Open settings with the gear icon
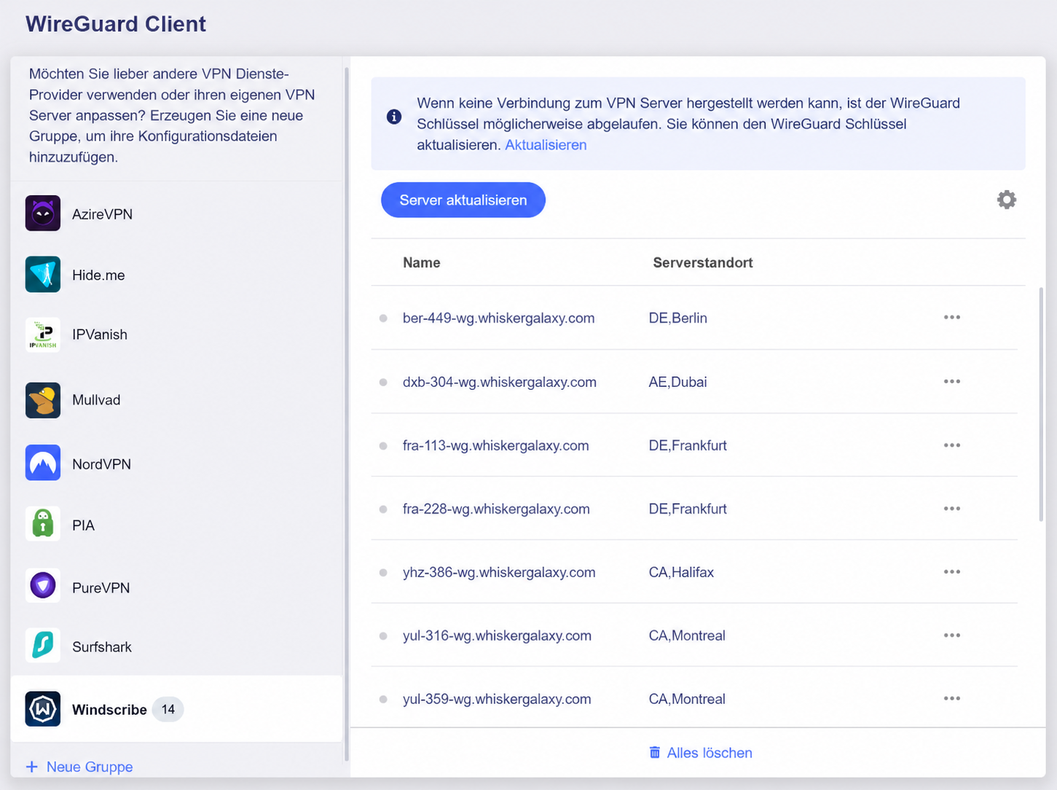This screenshot has height=790, width=1057. (1006, 200)
